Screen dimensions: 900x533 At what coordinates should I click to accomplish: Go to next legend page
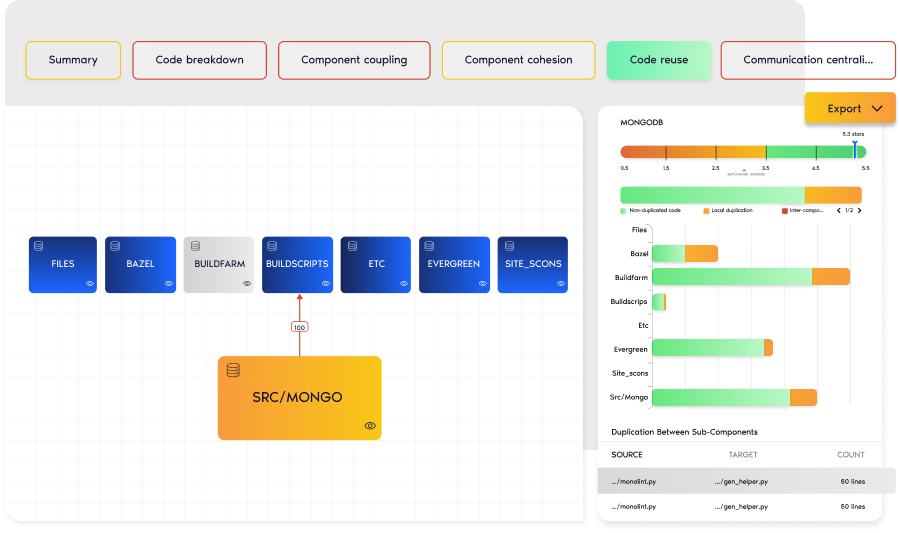click(859, 211)
